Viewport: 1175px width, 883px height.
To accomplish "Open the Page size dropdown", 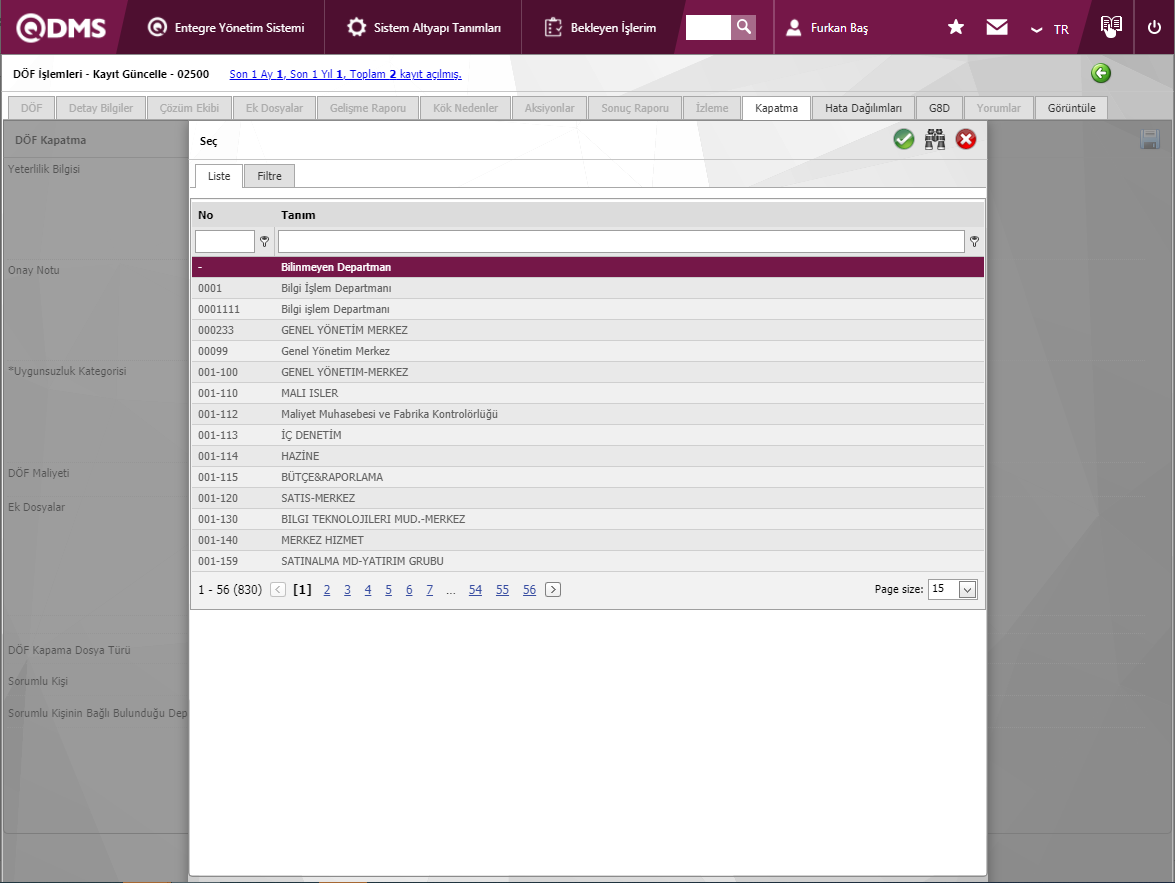I will 966,589.
